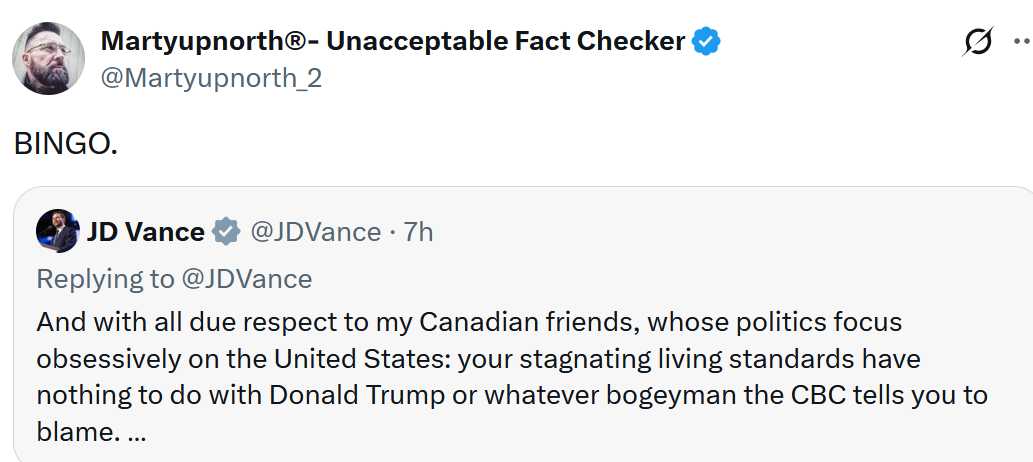Screen dimensions: 1033x462
Task: Click @JDVance in the Replying to line
Action: [247, 278]
